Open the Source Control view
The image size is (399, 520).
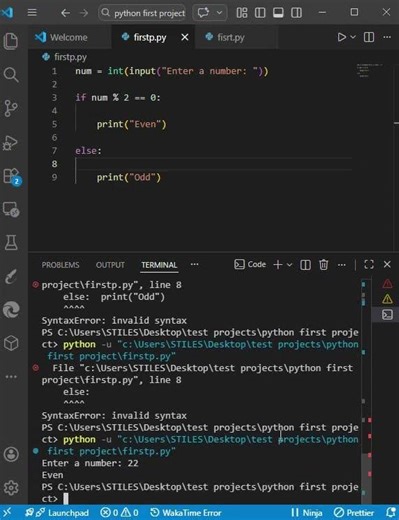point(11,108)
